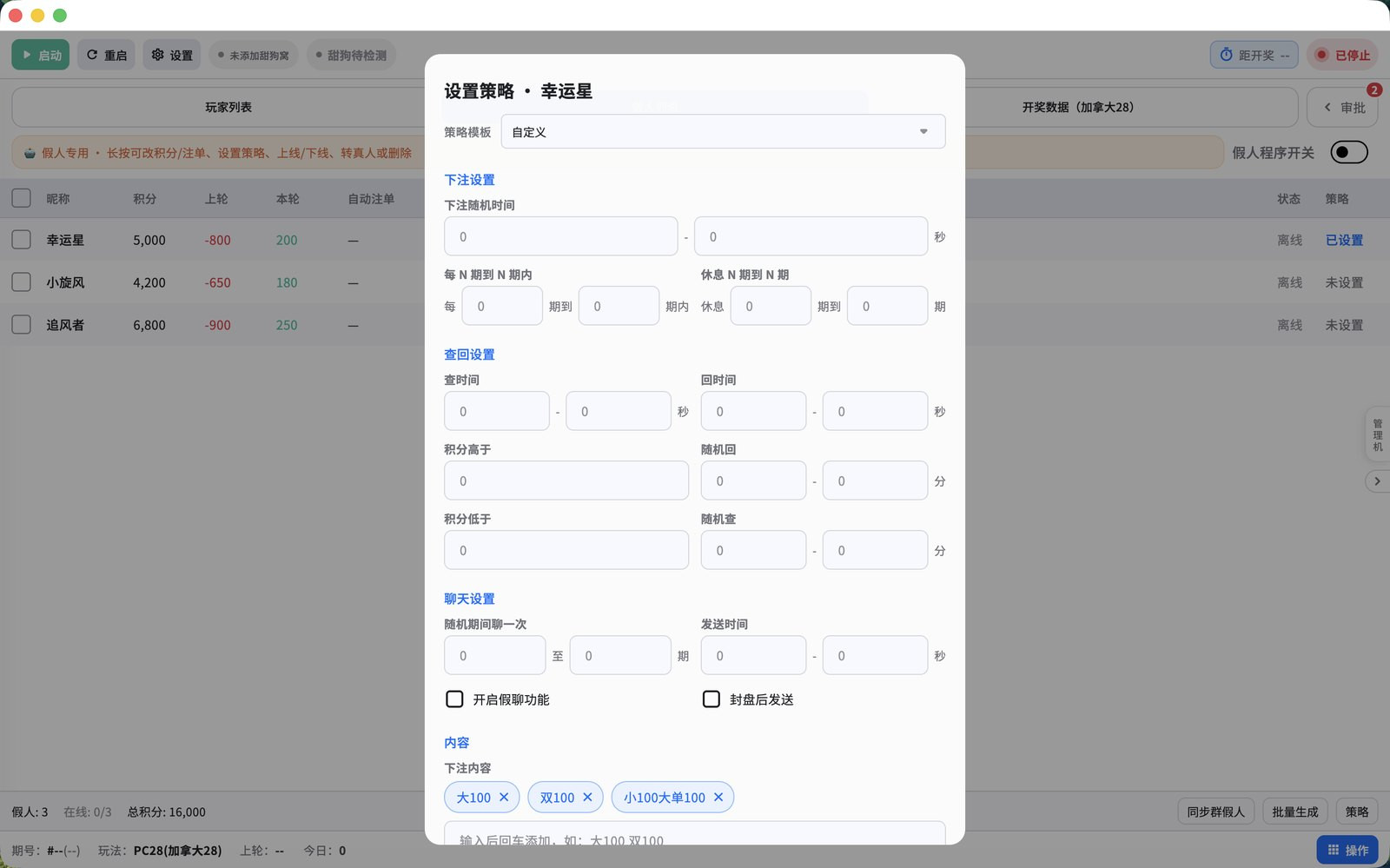
Task: Open the 策略模板 dropdown
Action: click(x=723, y=132)
